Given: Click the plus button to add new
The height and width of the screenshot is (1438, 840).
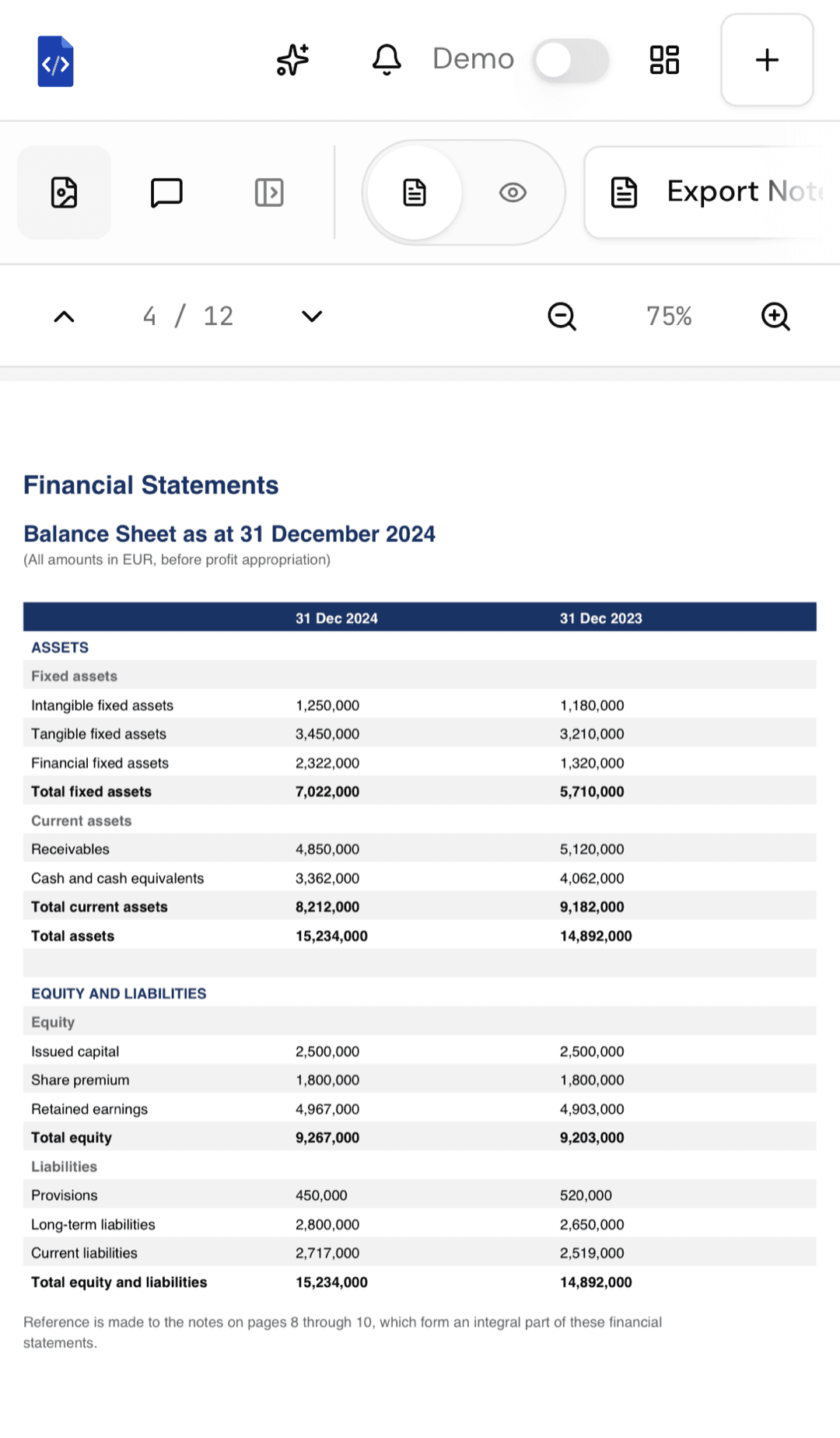Looking at the screenshot, I should click(x=767, y=60).
